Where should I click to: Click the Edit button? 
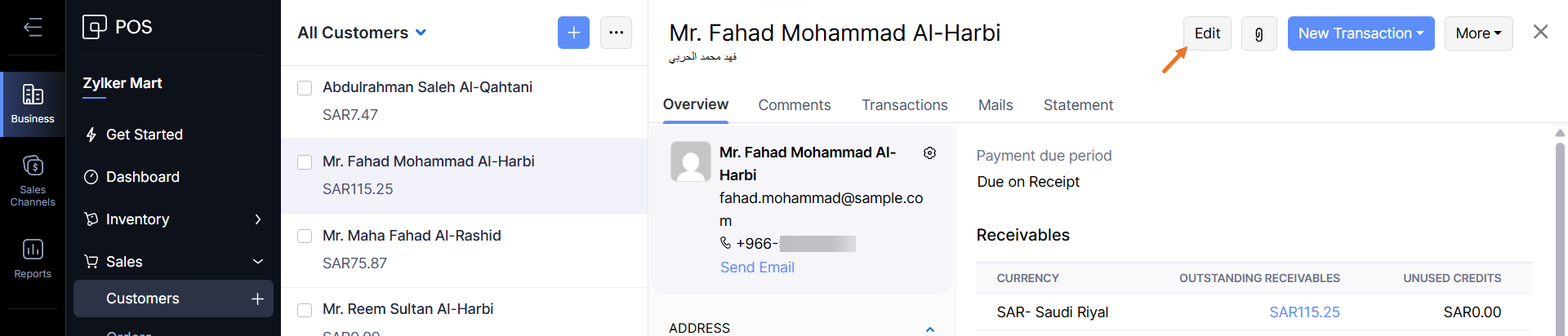click(1207, 33)
